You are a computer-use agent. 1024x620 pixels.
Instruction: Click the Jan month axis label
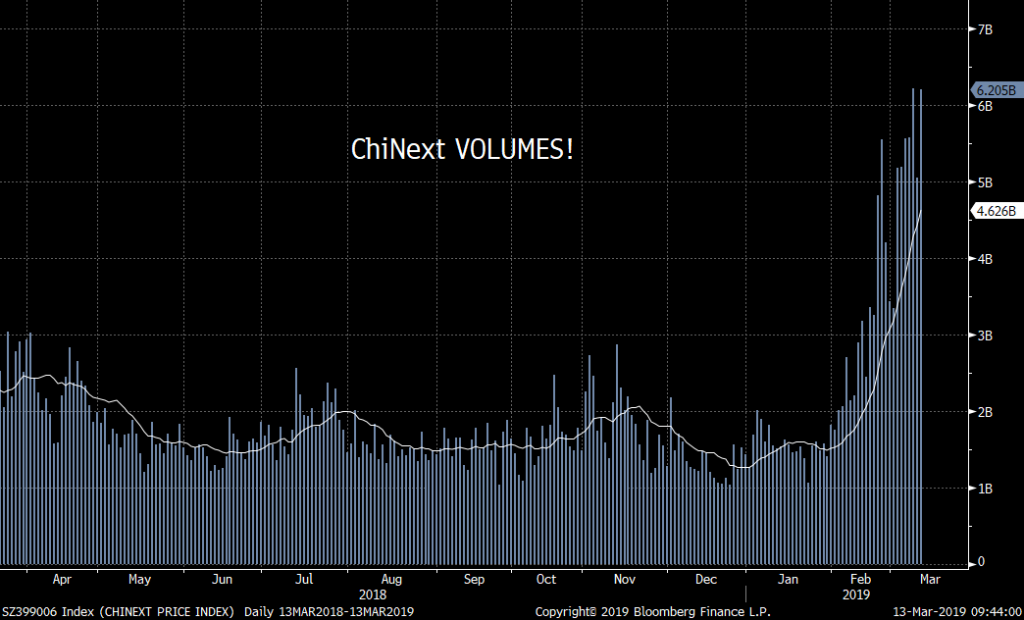788,579
